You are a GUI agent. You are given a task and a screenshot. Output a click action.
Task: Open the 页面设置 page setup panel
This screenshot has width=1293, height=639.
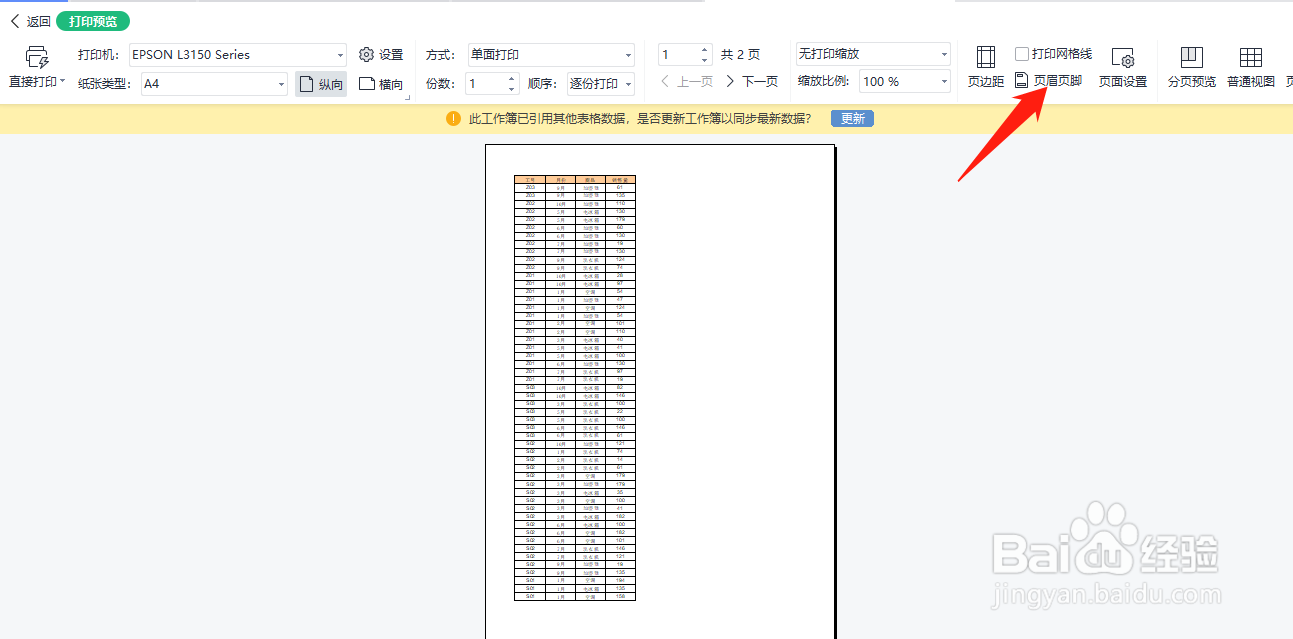click(x=1125, y=67)
